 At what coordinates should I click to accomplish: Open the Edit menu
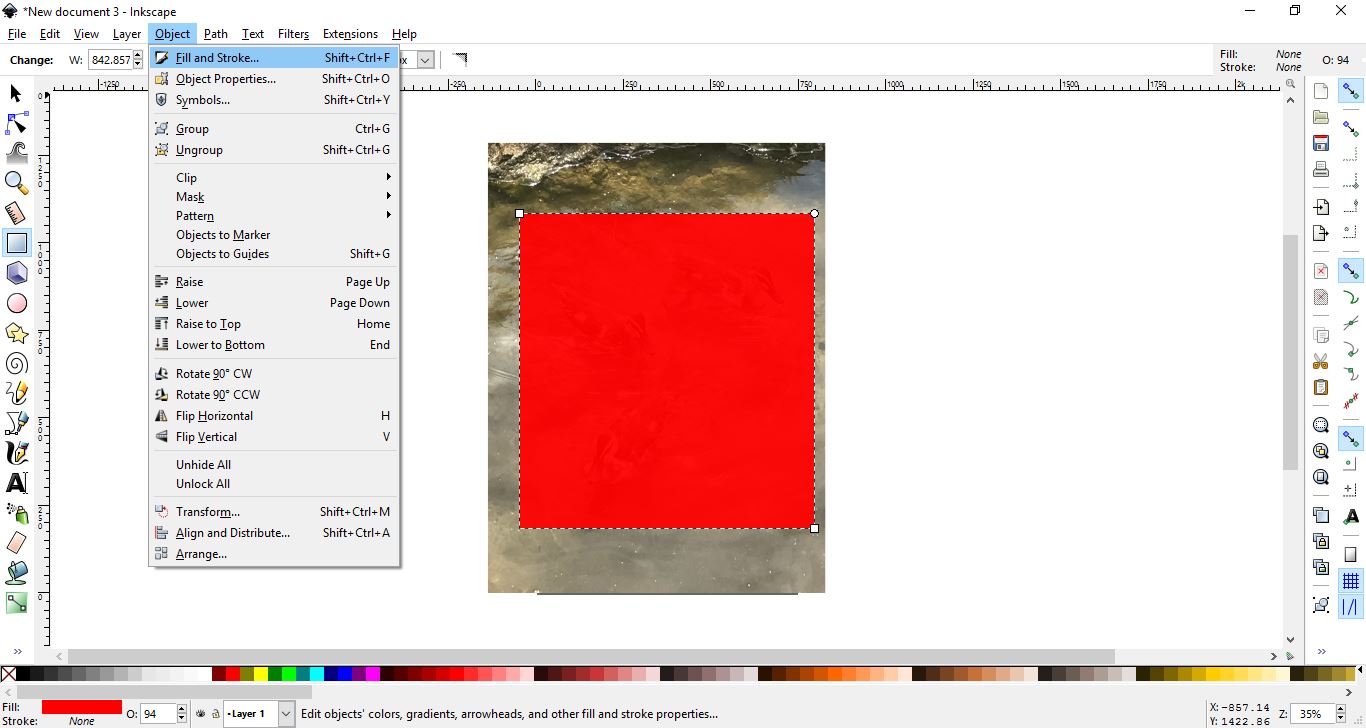49,33
